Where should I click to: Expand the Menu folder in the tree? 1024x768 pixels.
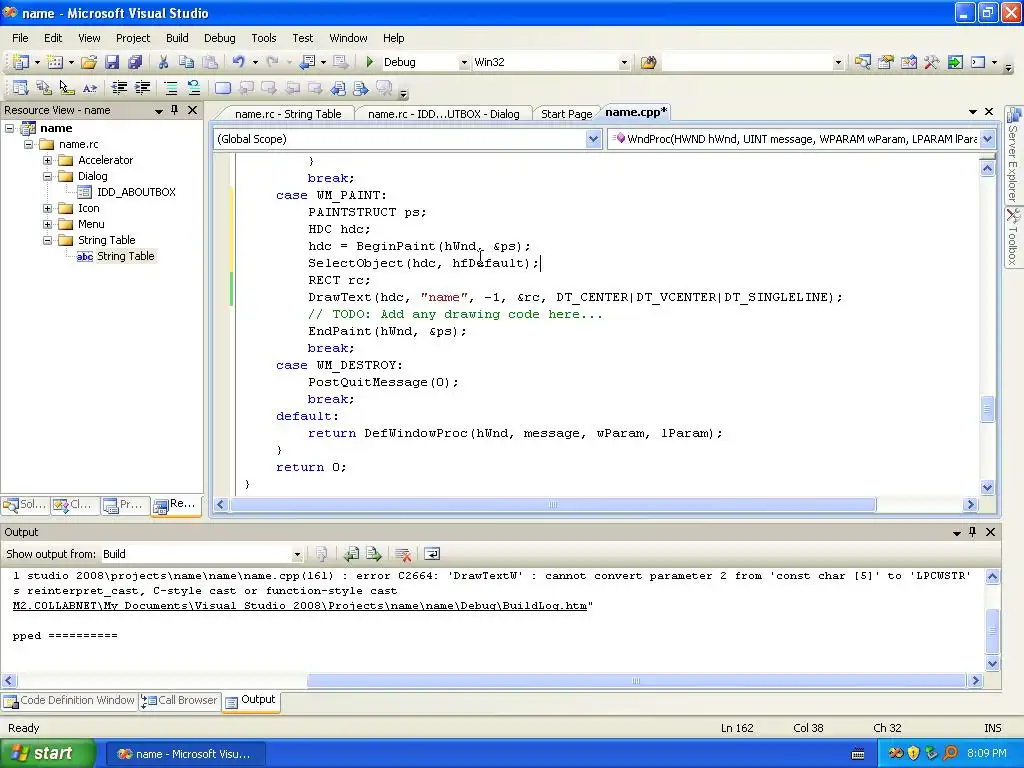(x=48, y=224)
